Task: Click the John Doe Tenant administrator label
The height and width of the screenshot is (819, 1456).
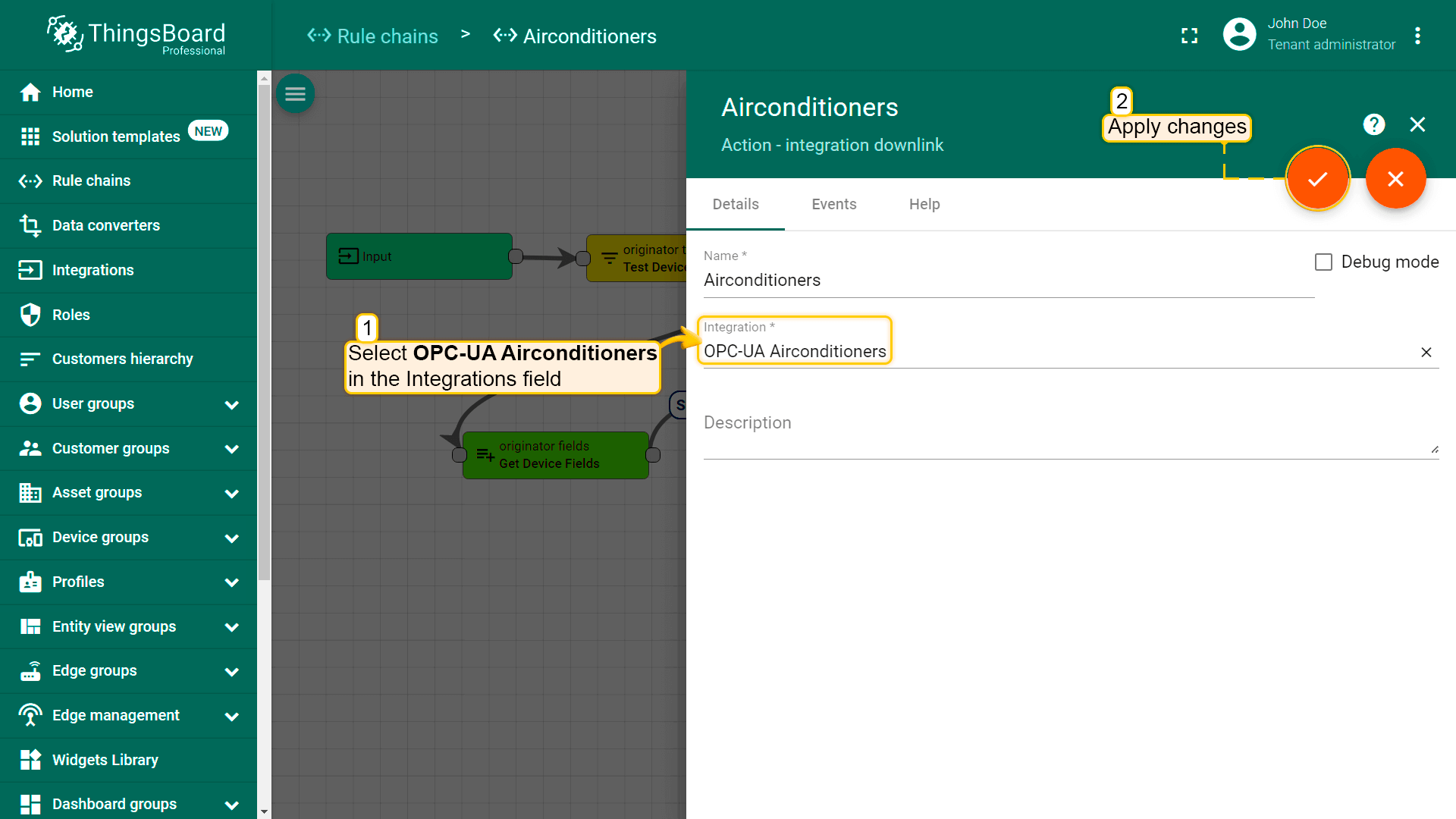Action: (x=1331, y=34)
